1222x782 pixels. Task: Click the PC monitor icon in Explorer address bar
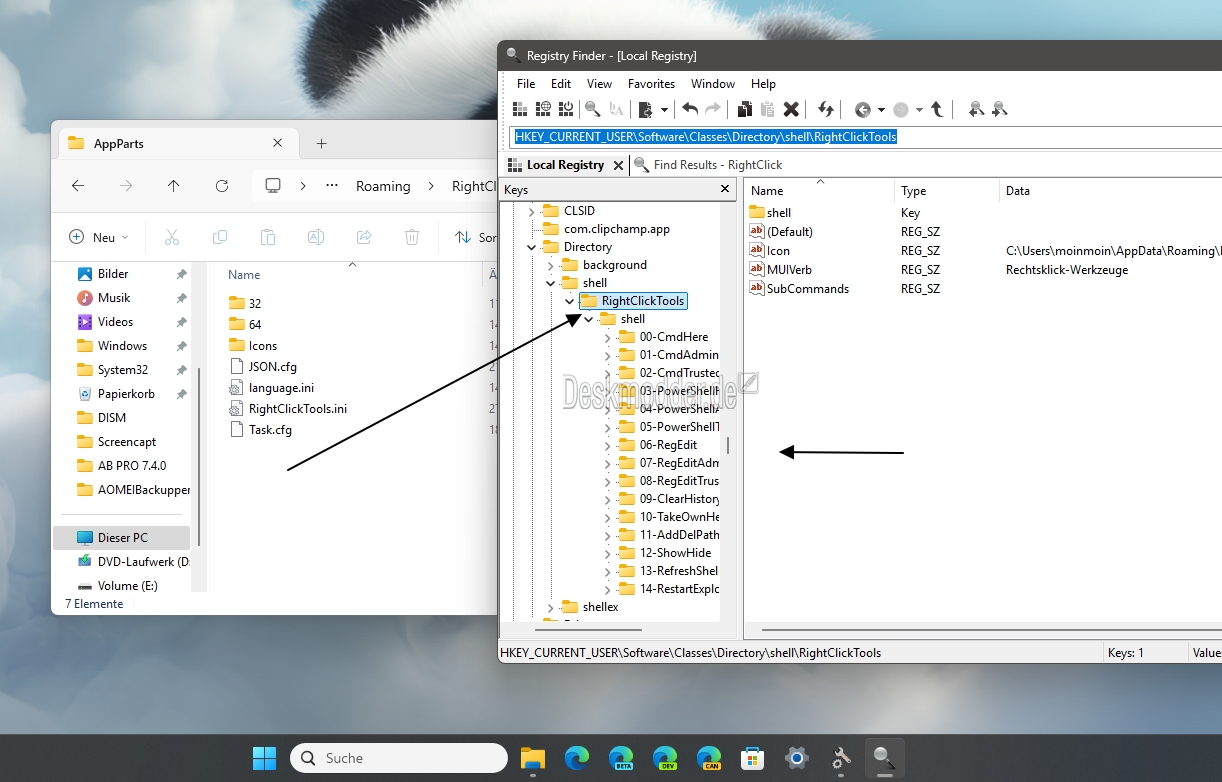click(272, 186)
